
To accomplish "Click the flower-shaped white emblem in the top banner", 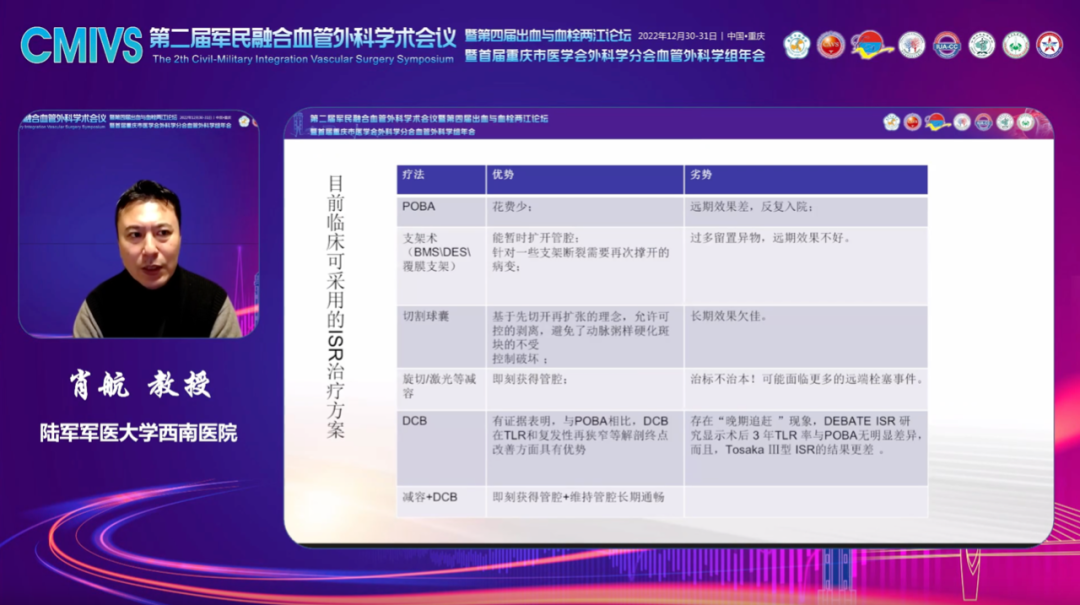I will point(797,45).
